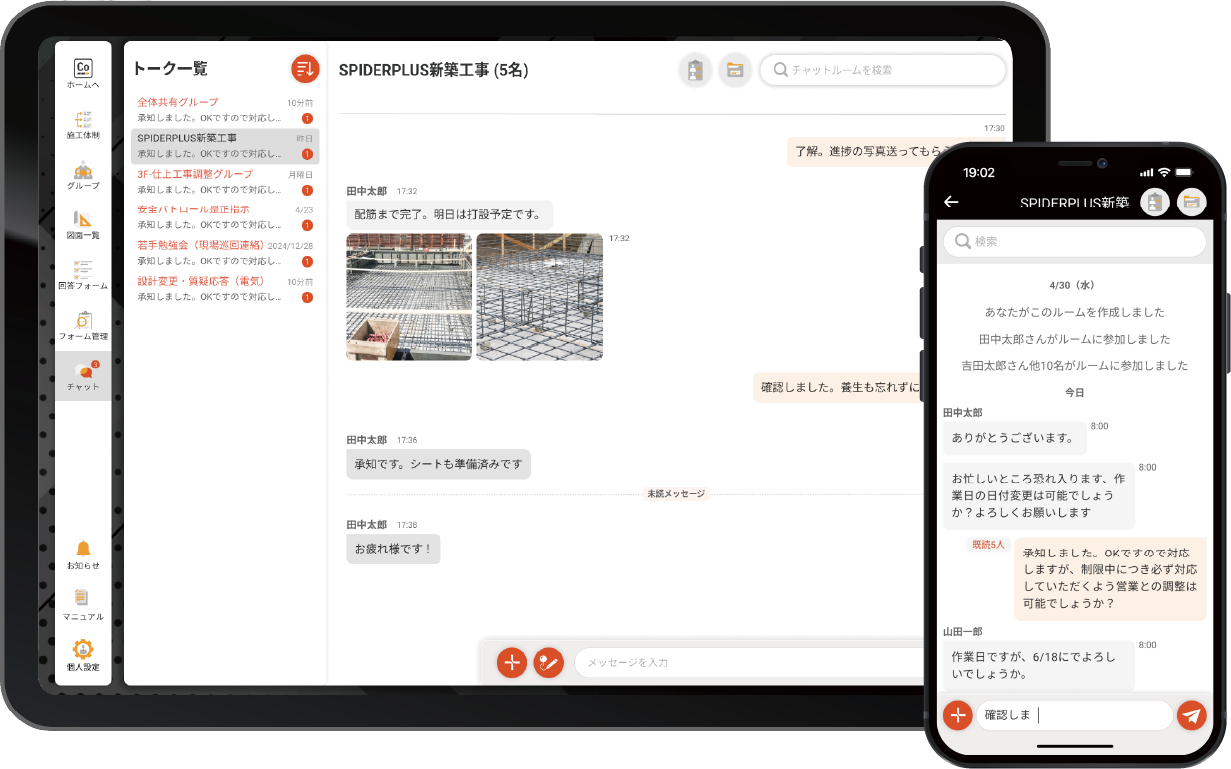This screenshot has width=1231, height=769.
Task: Tap the ありがとうございます。 message on the phone
Action: (x=1014, y=437)
